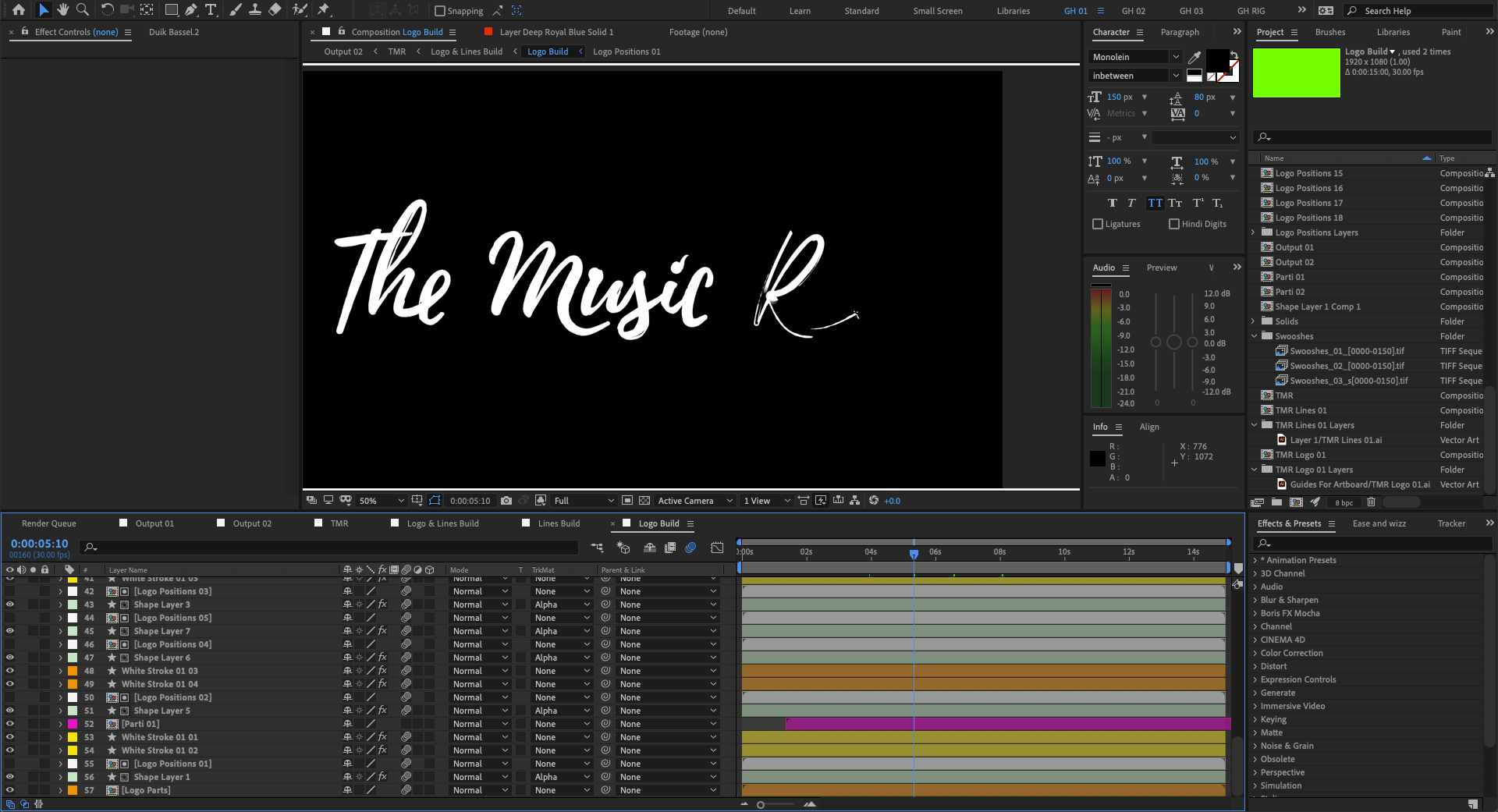This screenshot has height=812, width=1498.
Task: Click the Fast Previews icon
Action: (x=821, y=501)
